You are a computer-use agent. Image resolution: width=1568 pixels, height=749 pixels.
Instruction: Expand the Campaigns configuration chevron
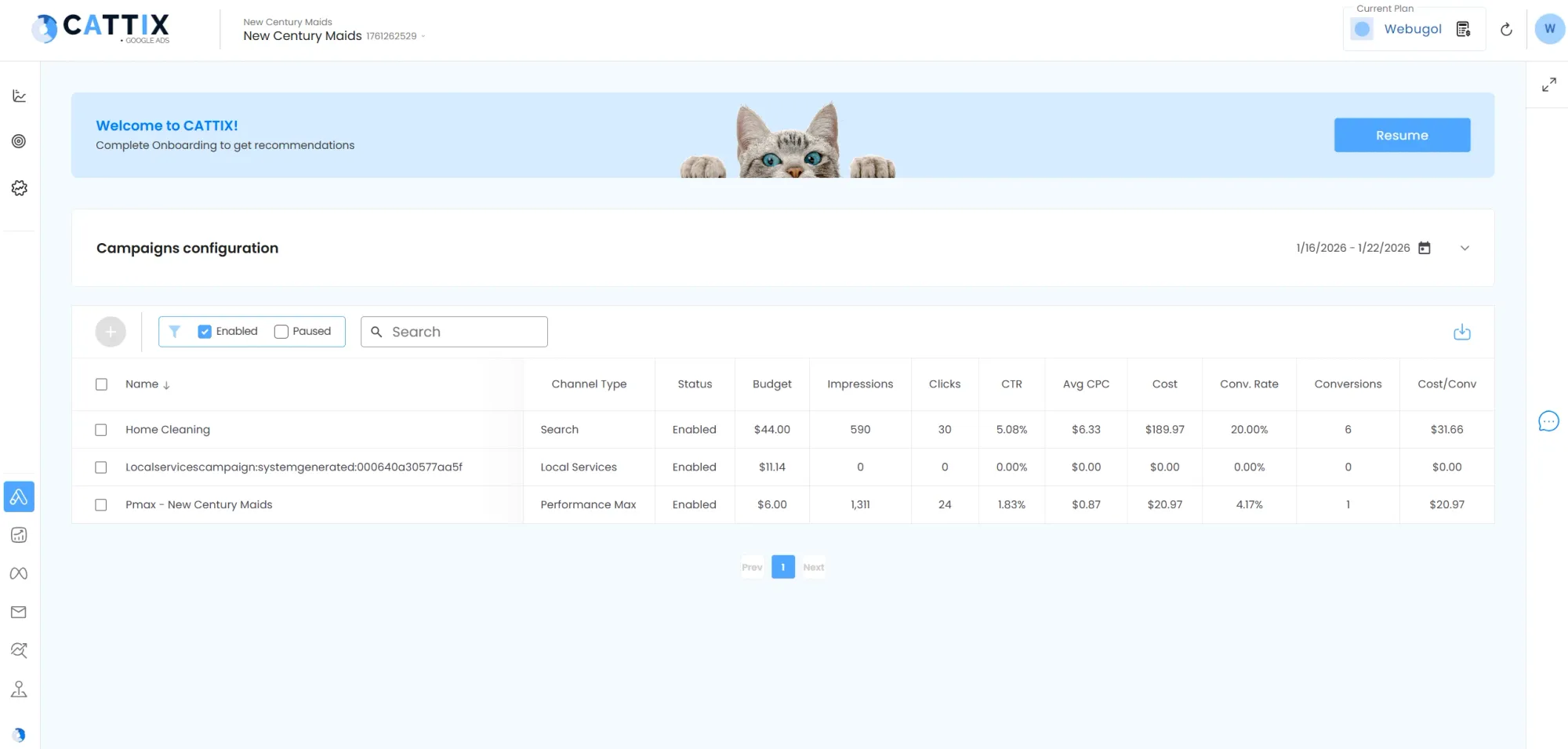(x=1465, y=248)
